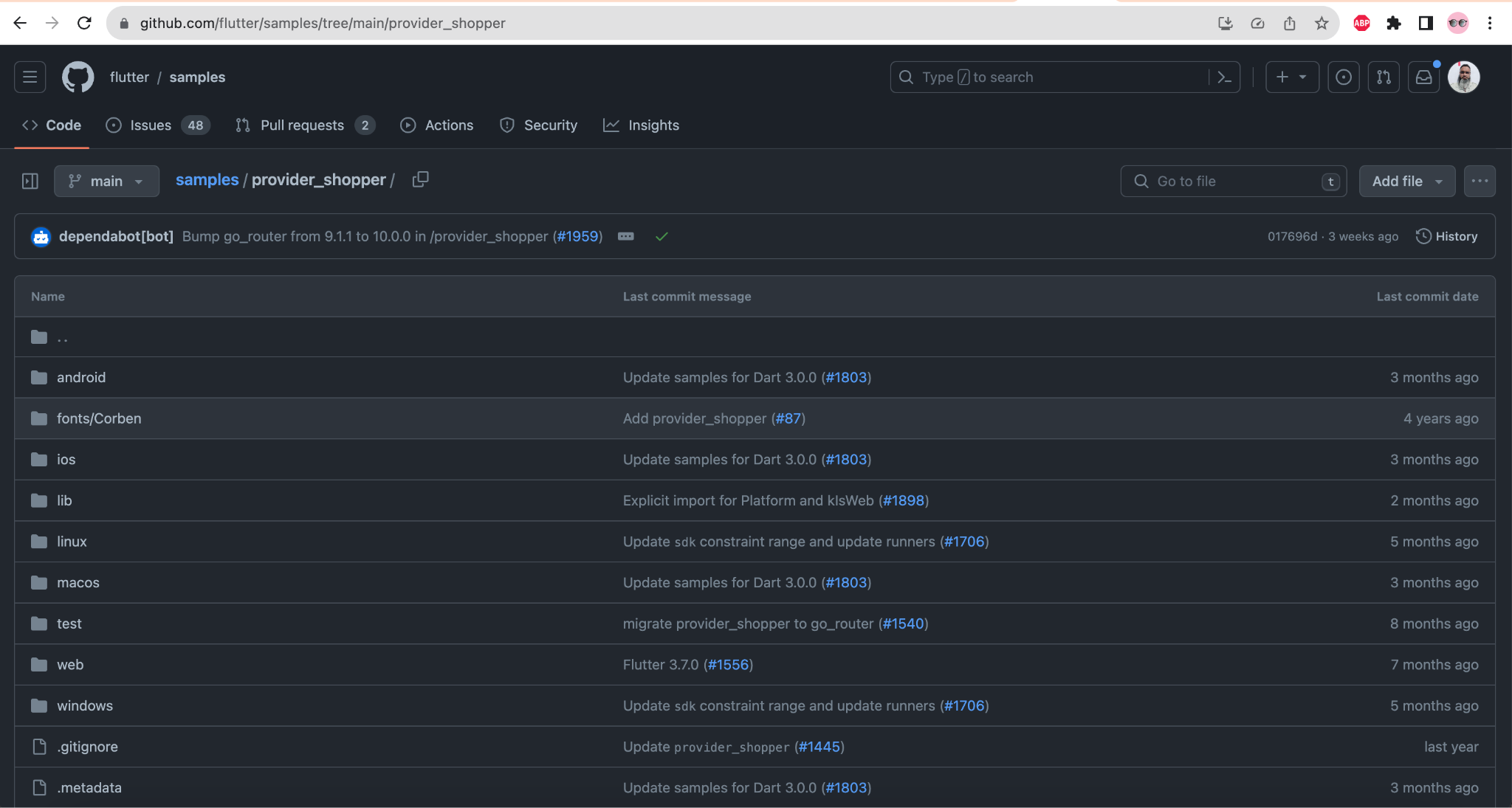
Task: Click the .gitignore file icon
Action: click(x=39, y=747)
